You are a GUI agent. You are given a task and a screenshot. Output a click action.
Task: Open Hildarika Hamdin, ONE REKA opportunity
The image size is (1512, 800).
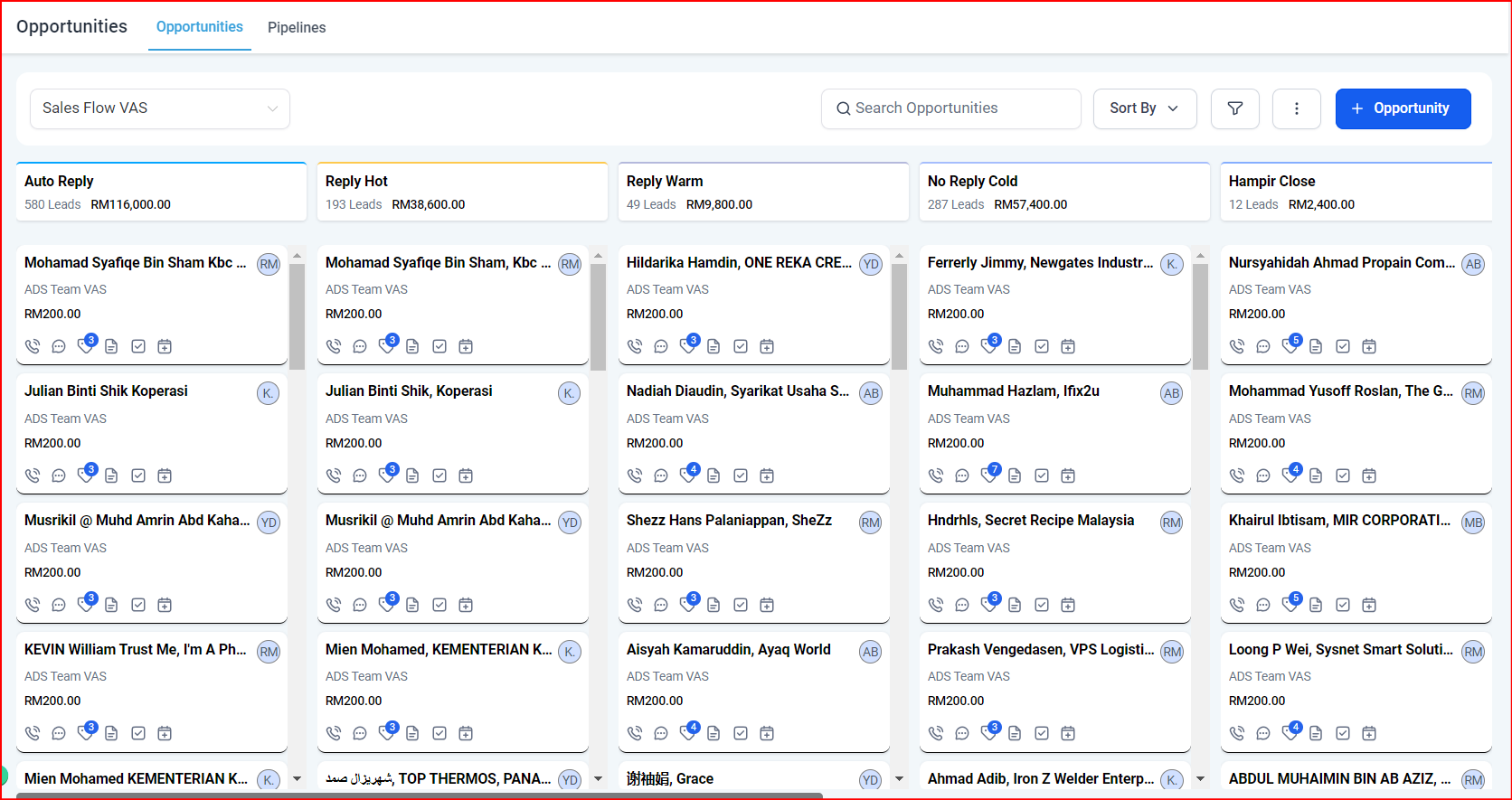click(739, 263)
